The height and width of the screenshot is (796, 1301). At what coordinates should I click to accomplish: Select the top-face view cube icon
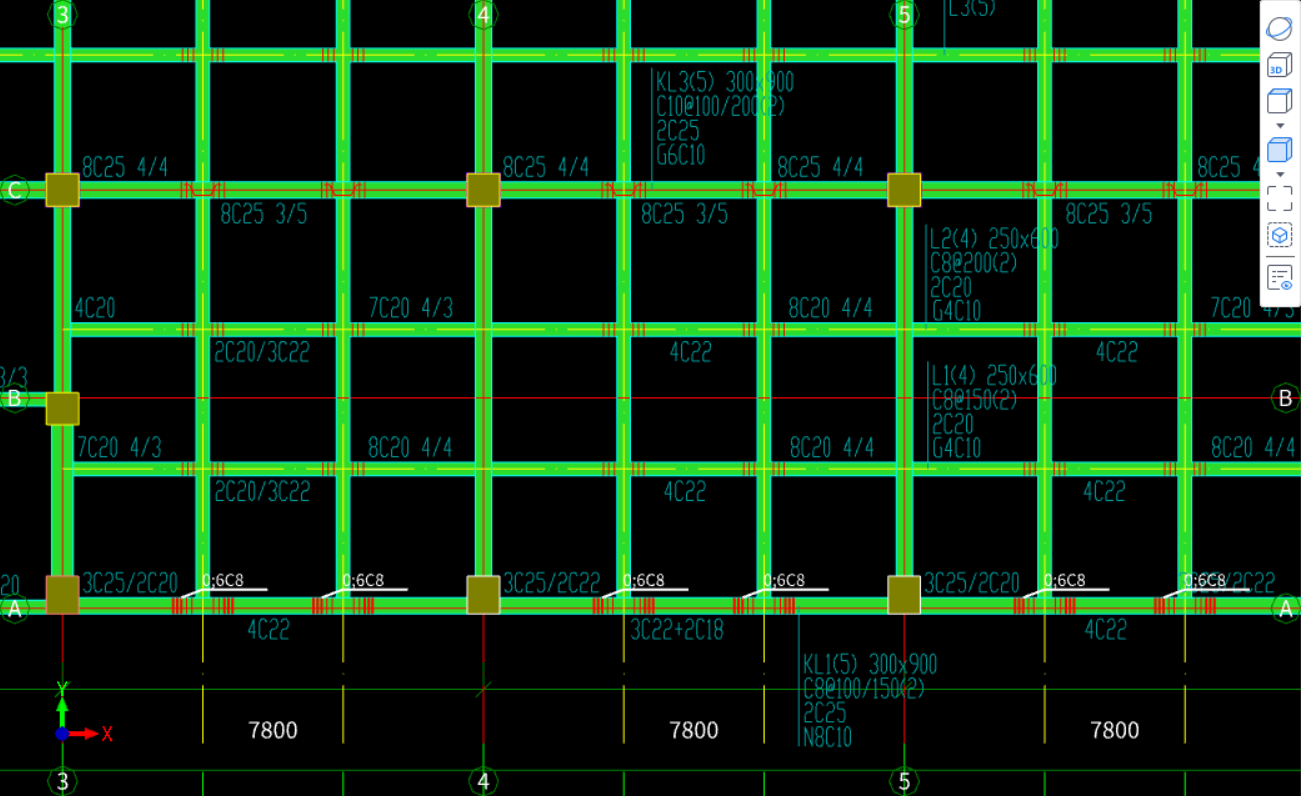[x=1279, y=101]
